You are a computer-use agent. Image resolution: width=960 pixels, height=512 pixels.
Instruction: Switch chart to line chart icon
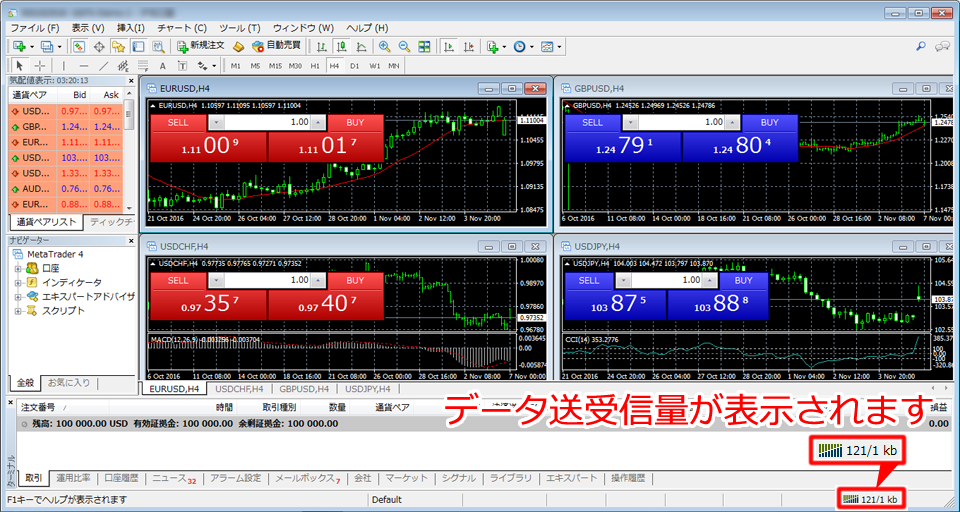[x=362, y=46]
